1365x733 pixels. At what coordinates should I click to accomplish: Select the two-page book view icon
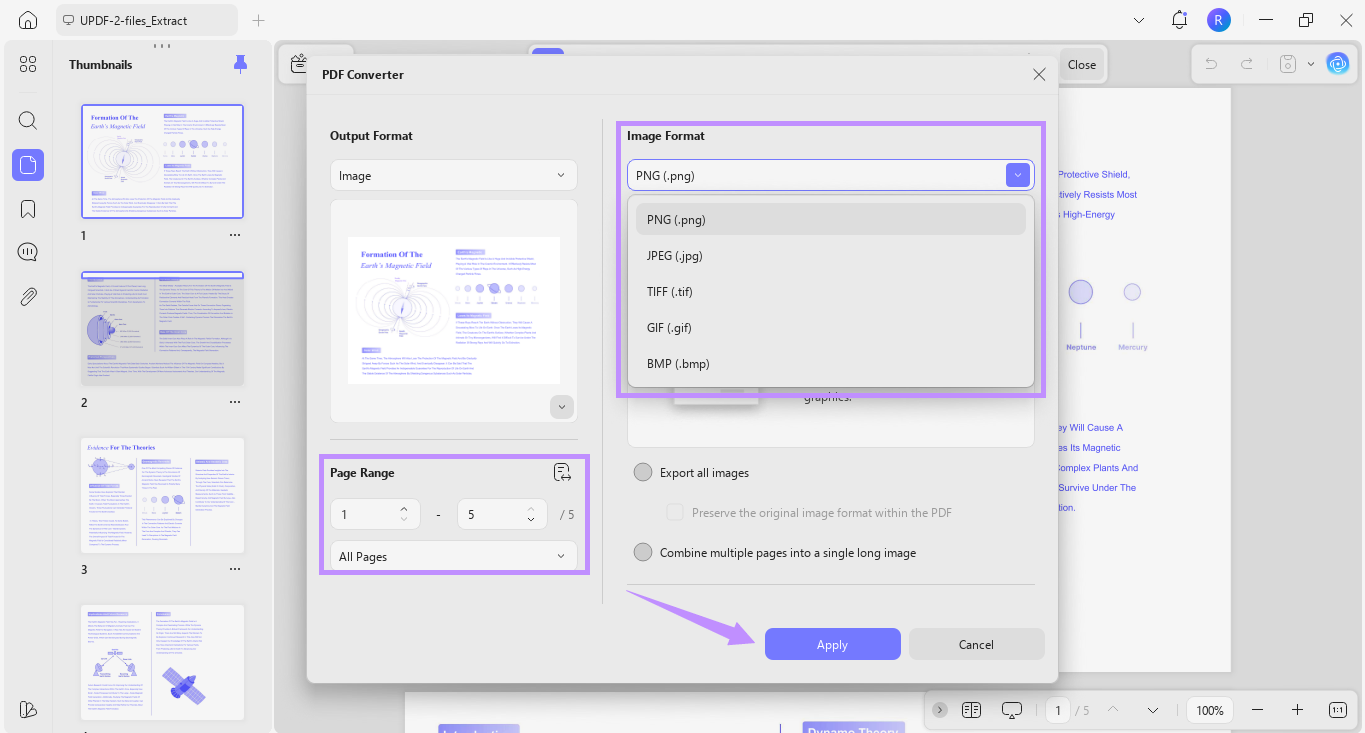pos(971,709)
